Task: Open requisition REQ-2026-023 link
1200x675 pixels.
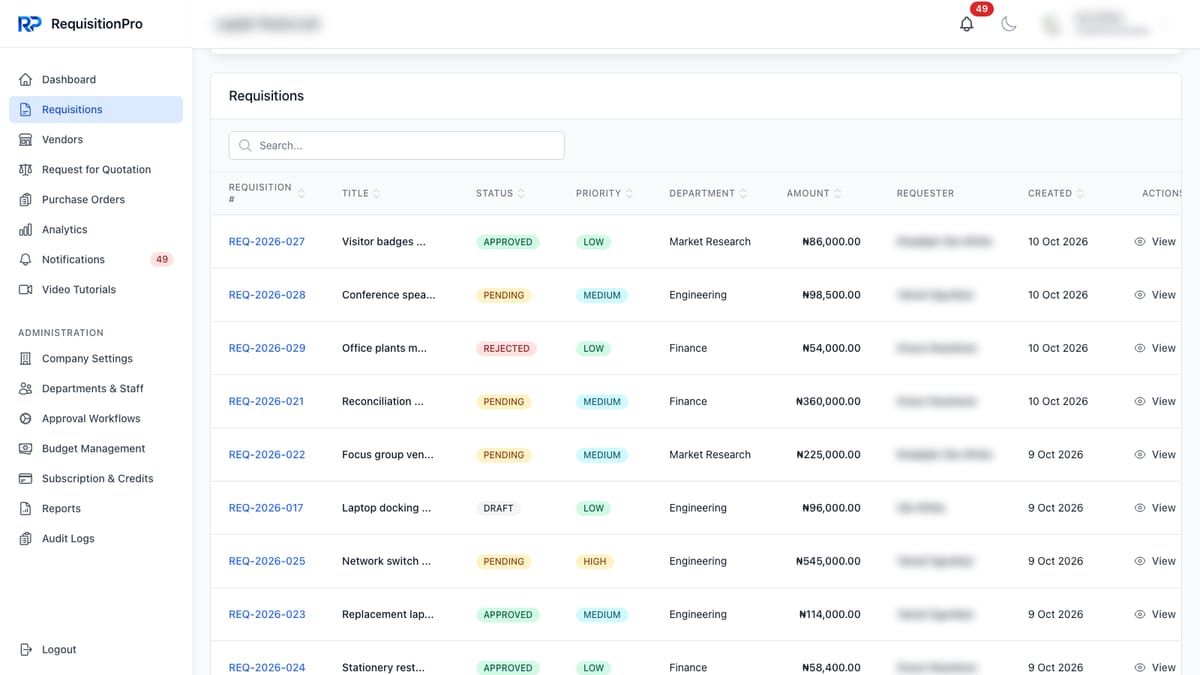Action: pos(267,615)
